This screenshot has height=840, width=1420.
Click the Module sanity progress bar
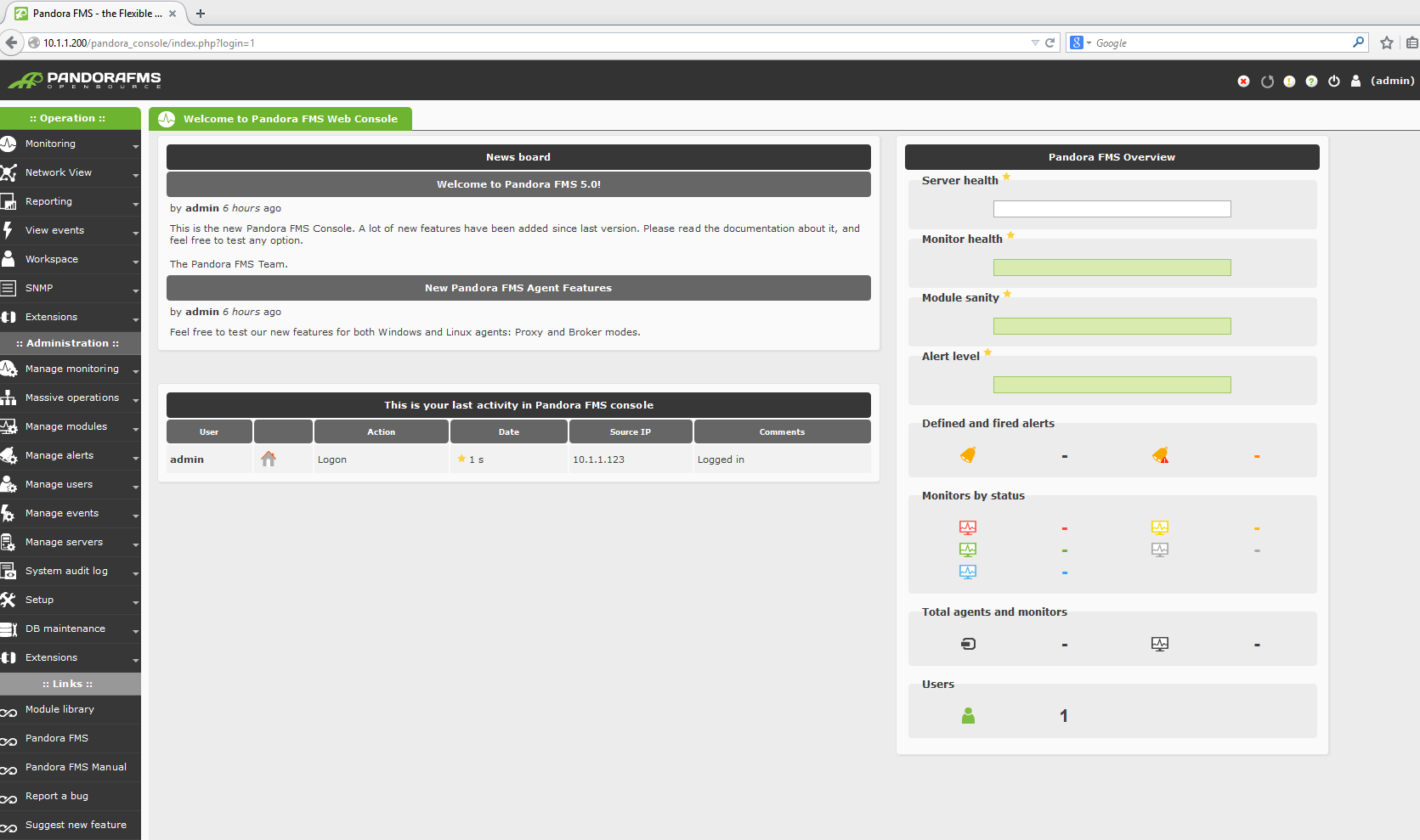[1112, 326]
